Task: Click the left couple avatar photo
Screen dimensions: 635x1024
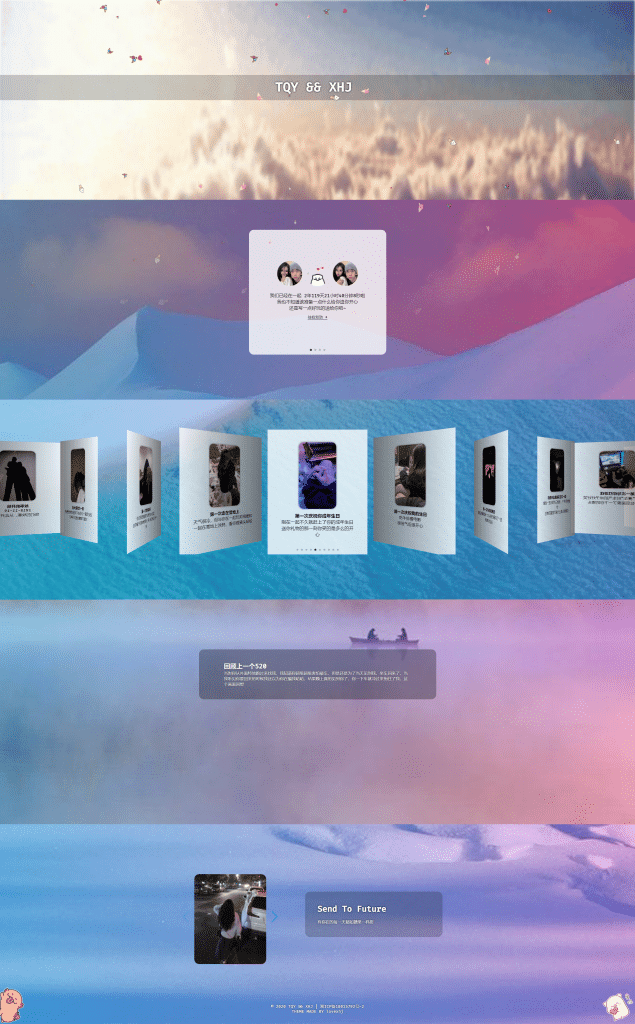Action: (x=289, y=273)
